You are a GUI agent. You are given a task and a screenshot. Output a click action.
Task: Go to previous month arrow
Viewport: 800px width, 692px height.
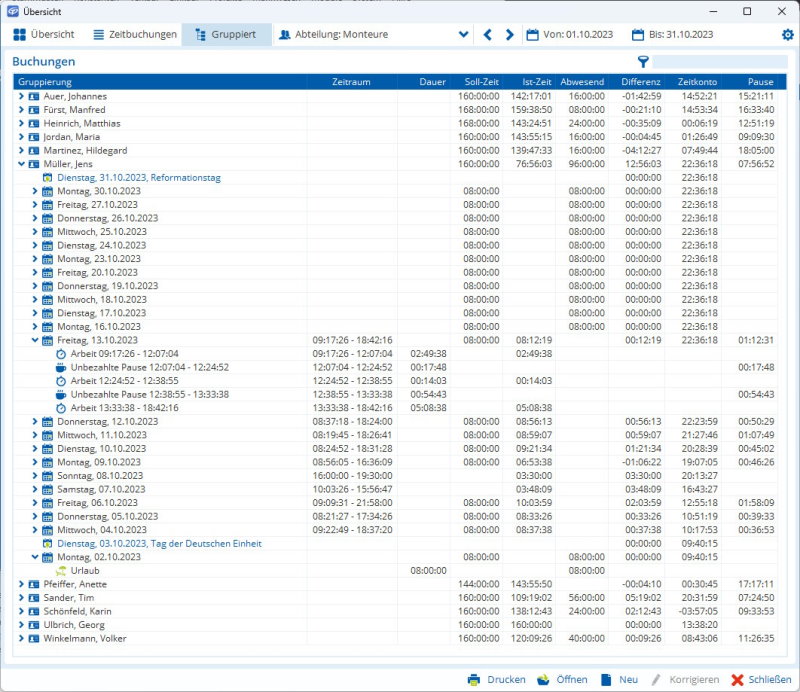coord(488,35)
